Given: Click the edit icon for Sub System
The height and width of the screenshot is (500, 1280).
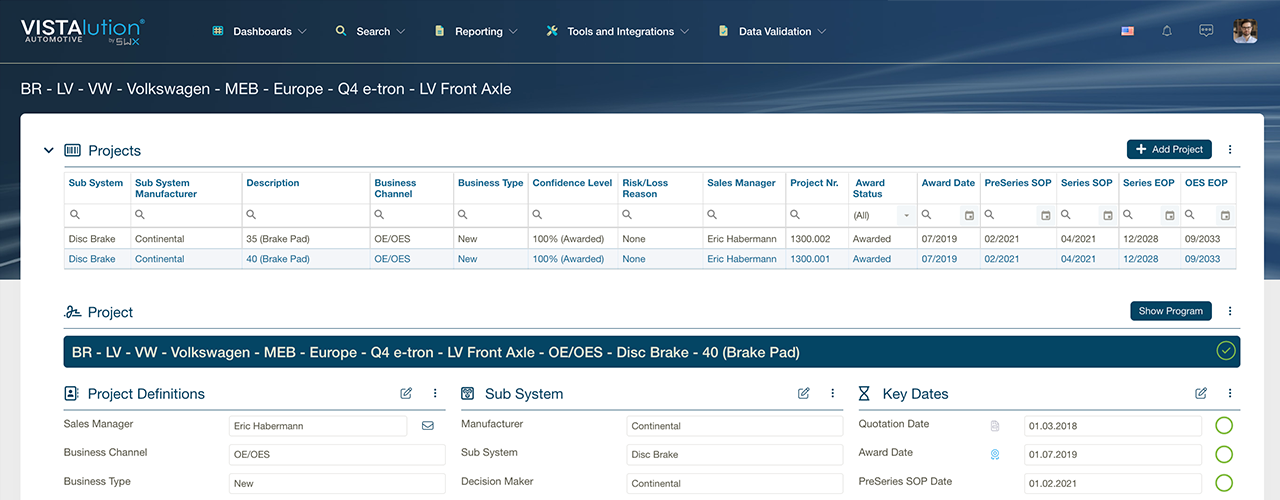Looking at the screenshot, I should click(803, 394).
